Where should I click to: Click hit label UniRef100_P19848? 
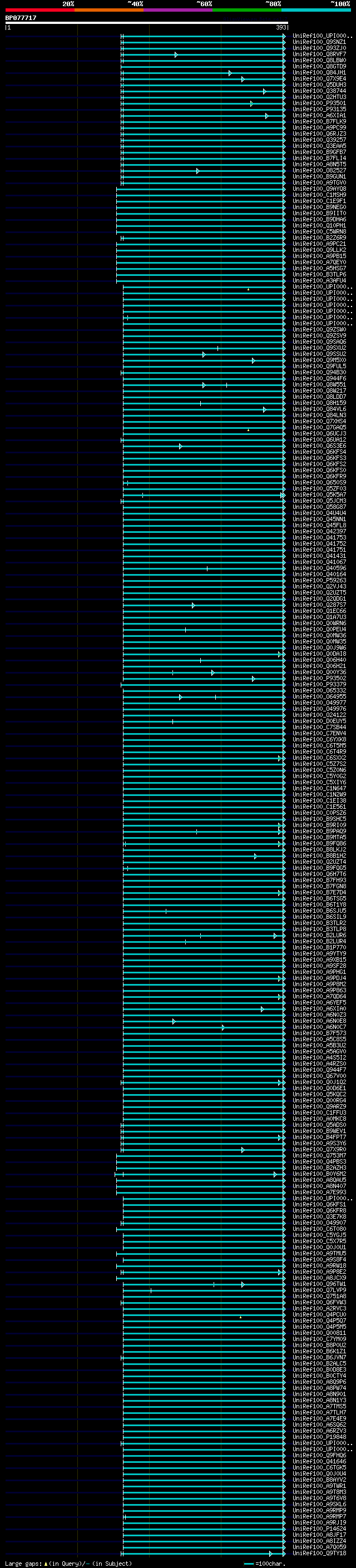[319, 1437]
